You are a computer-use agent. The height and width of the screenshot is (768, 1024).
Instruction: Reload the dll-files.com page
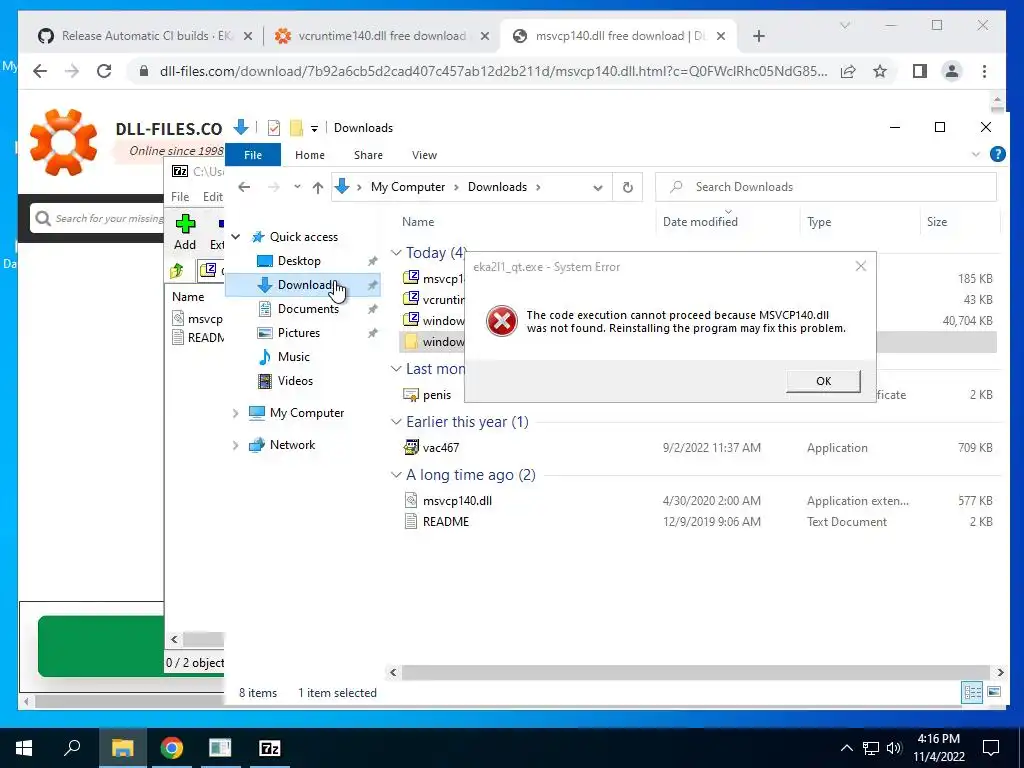click(x=104, y=71)
